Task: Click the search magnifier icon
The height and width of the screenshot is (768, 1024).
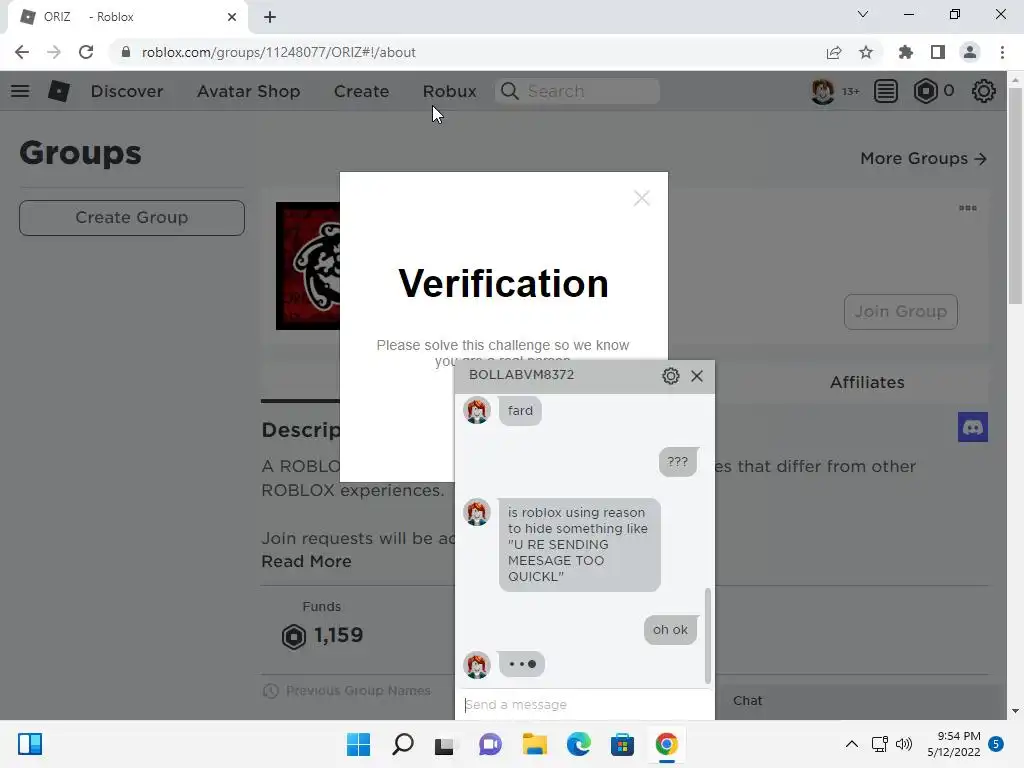Action: pos(510,91)
